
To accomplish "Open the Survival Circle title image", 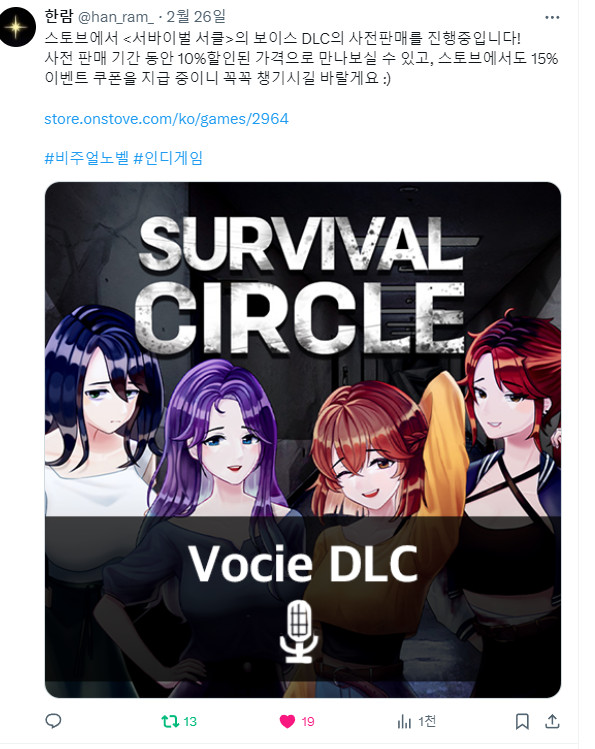I will (x=303, y=439).
